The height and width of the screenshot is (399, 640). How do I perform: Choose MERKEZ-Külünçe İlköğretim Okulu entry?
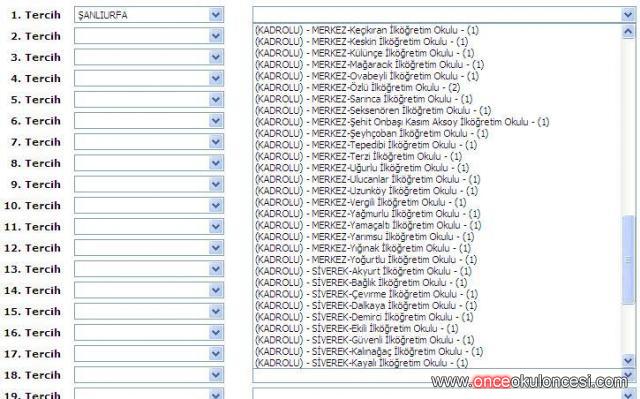(364, 53)
